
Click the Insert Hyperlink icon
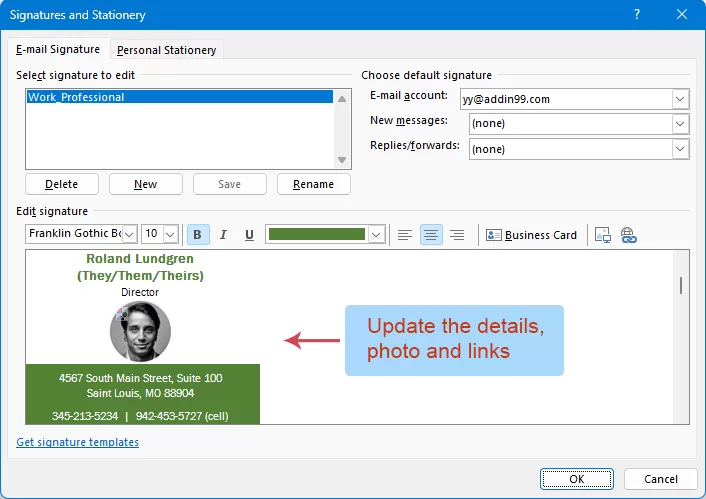pos(629,235)
